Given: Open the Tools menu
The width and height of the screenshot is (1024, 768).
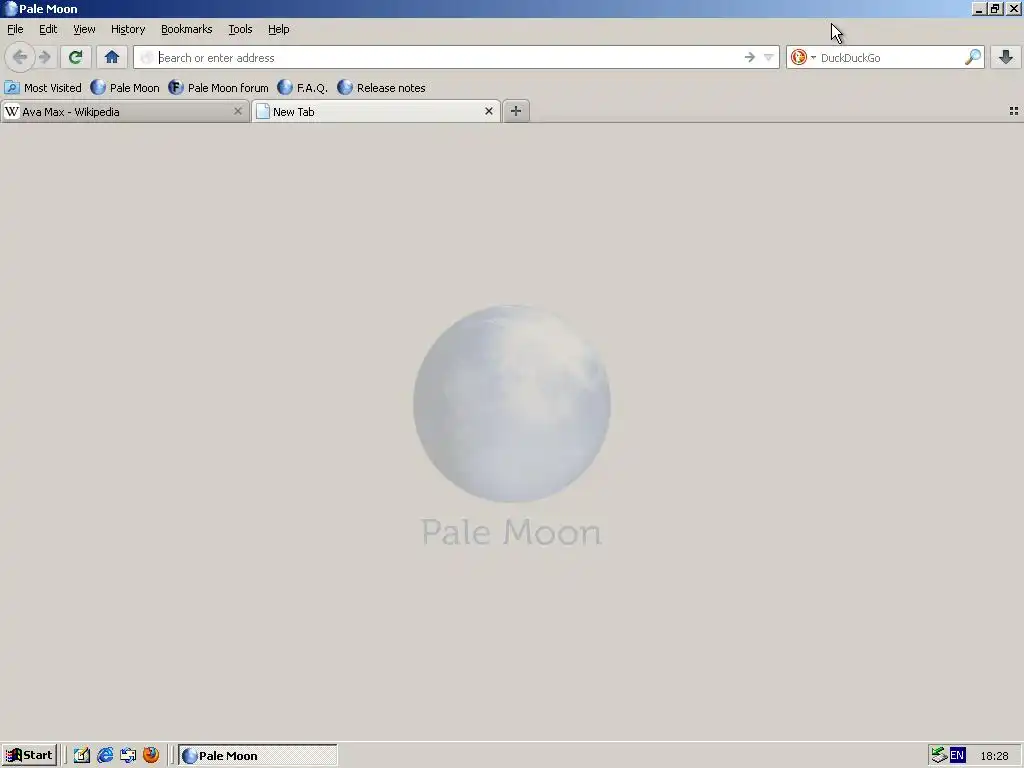Looking at the screenshot, I should coord(240,29).
